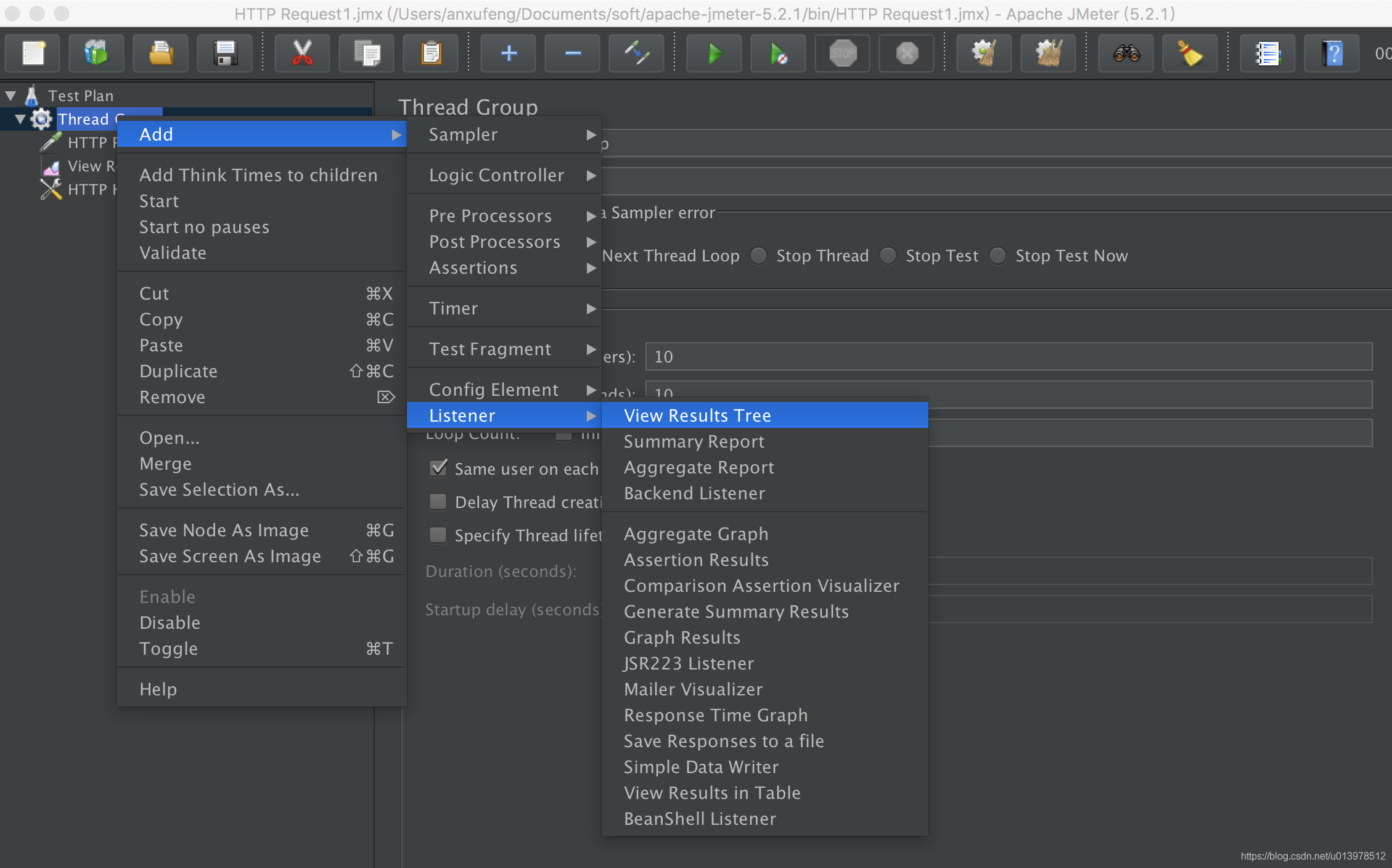The image size is (1392, 868).
Task: Click the Templates icon in toolbar
Action: pos(96,54)
